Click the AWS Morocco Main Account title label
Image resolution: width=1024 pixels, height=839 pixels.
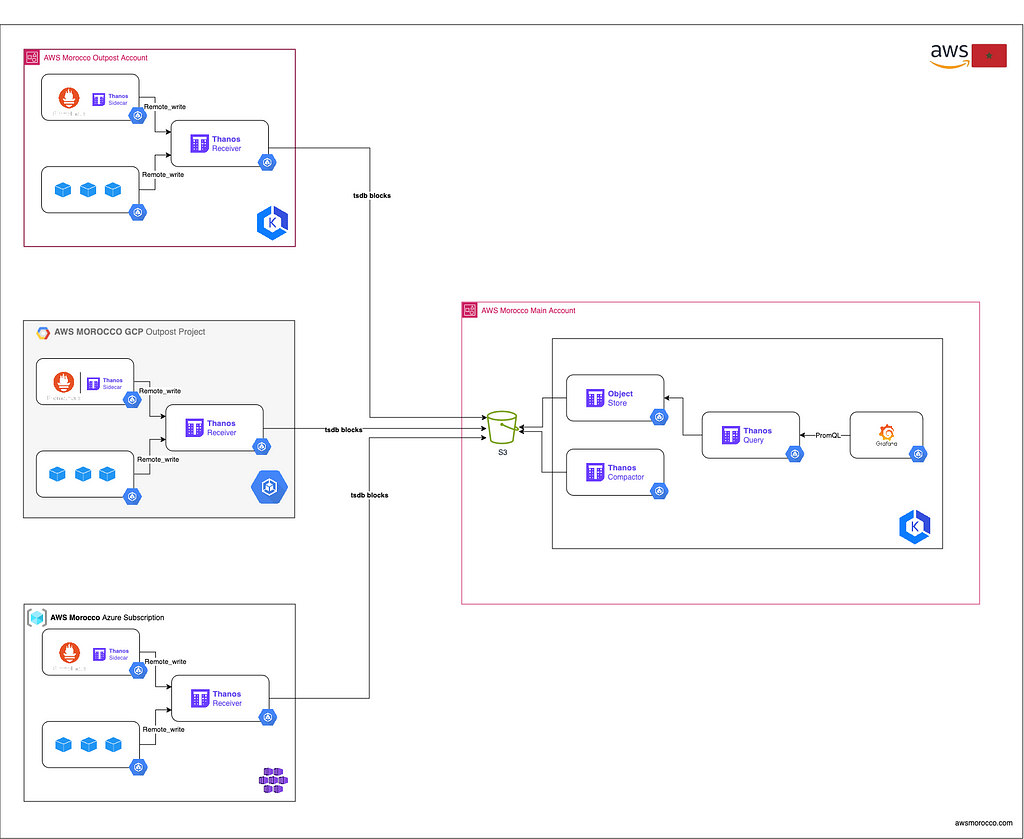528,310
